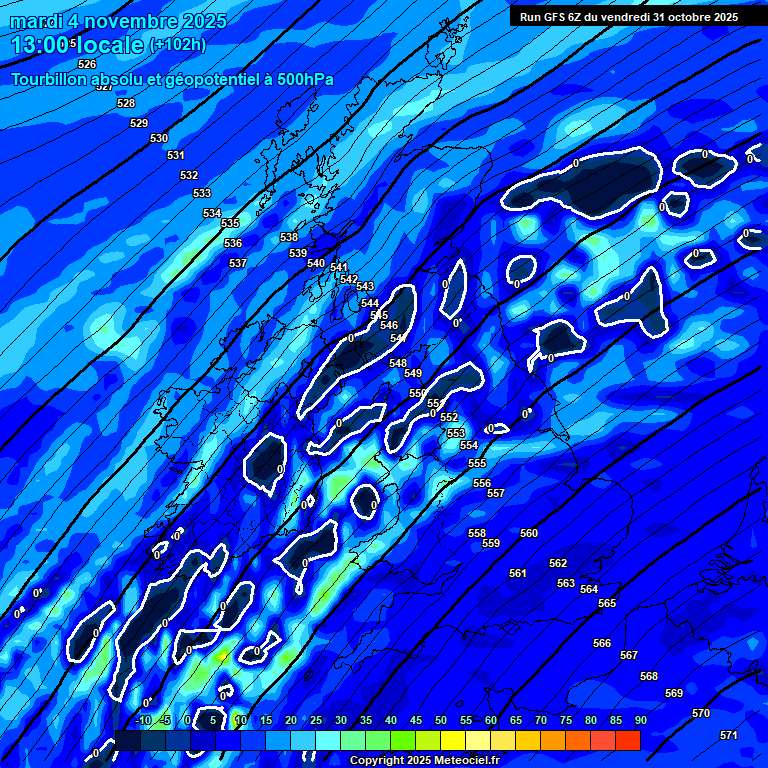Click the '566' geopotential contour label
This screenshot has width=768, height=768.
pos(602,643)
